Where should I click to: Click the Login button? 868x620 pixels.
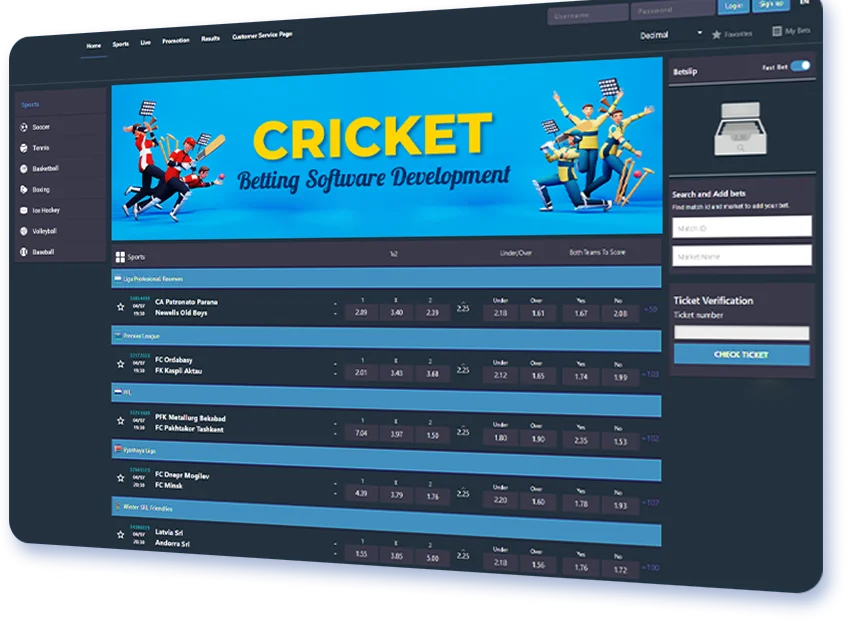[733, 6]
